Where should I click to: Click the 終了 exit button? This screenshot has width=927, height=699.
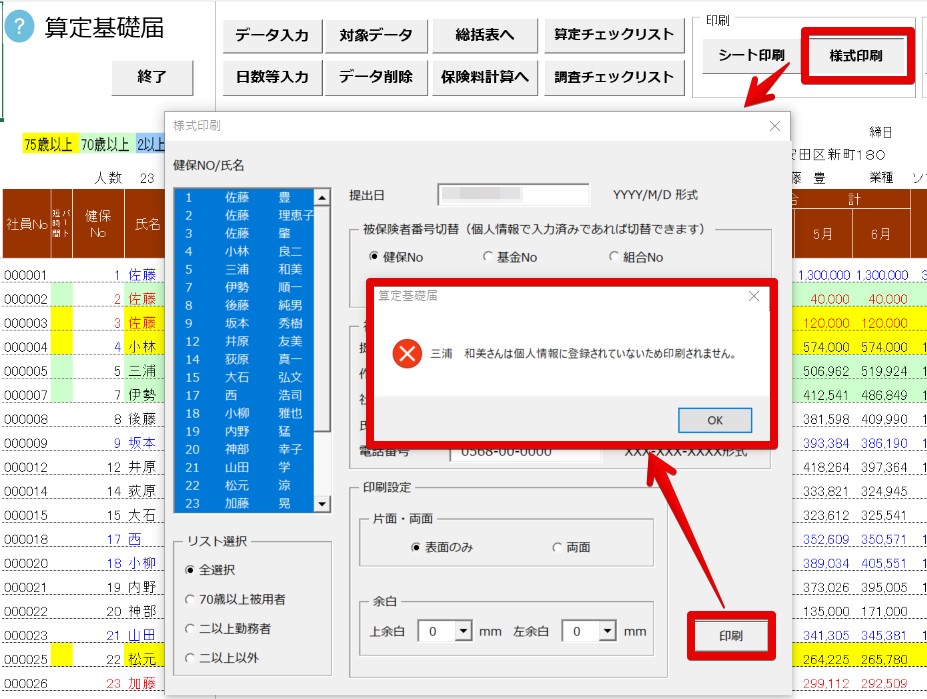(152, 77)
